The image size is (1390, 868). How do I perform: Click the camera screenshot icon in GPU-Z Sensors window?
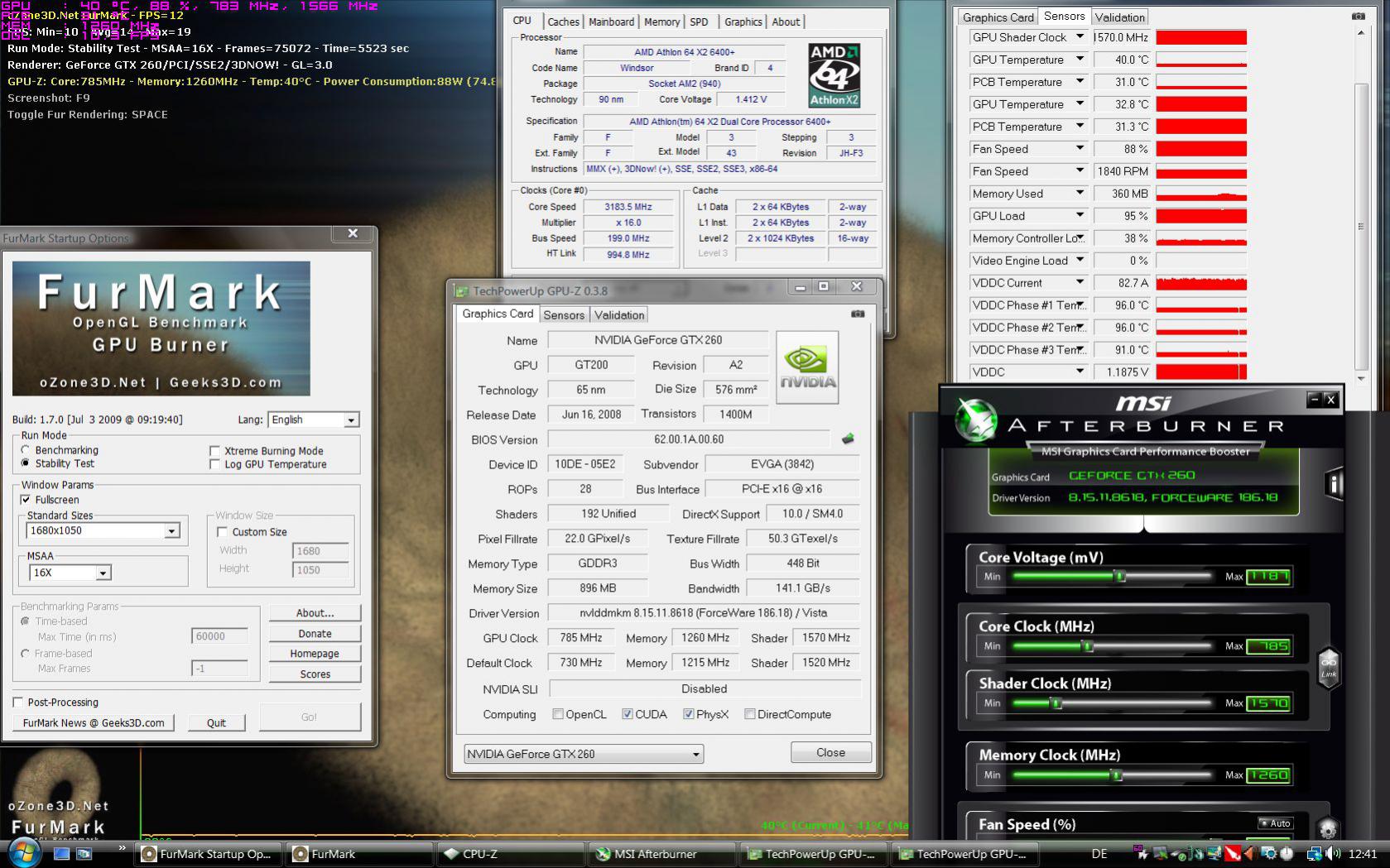1358,16
